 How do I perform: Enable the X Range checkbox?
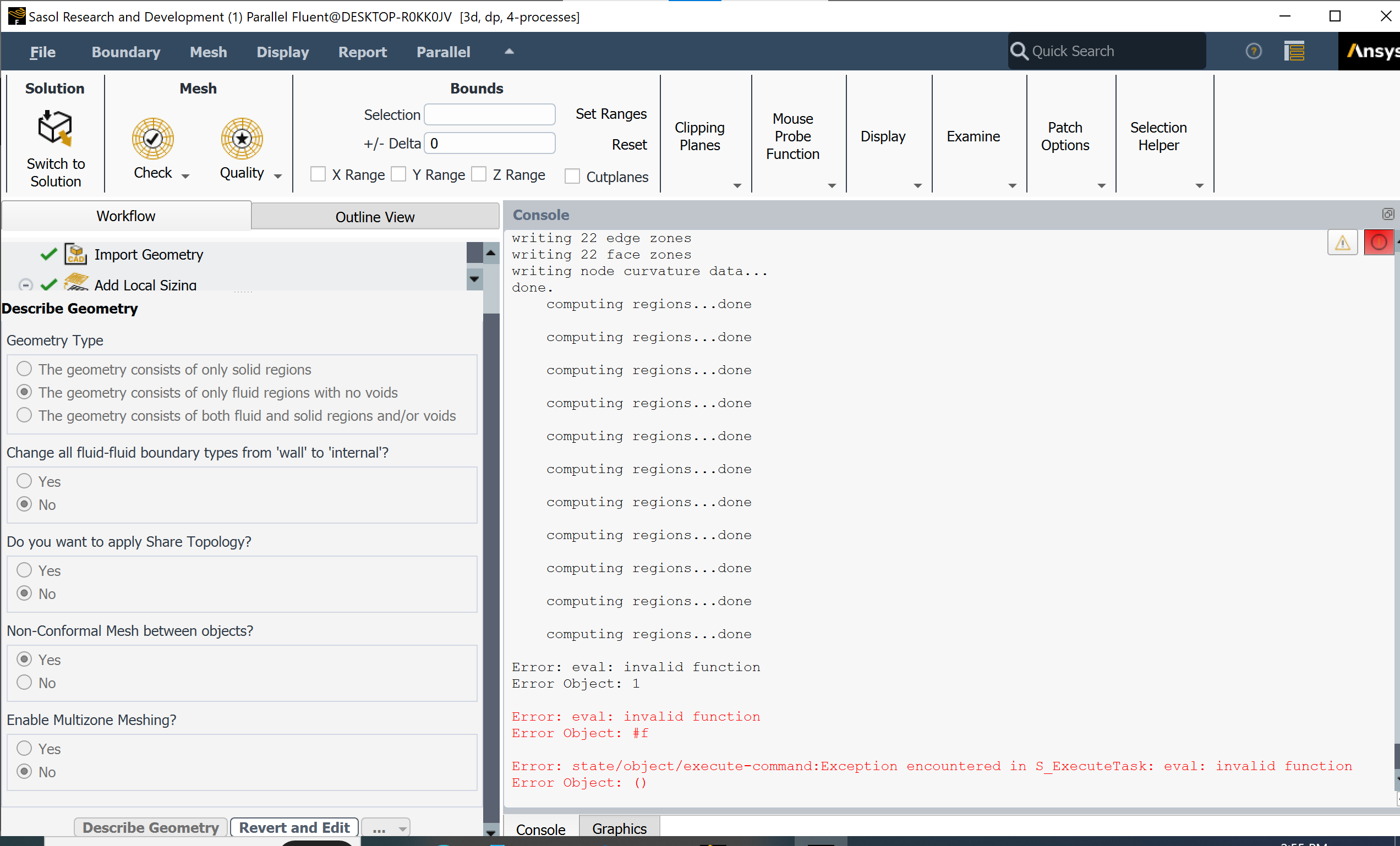tap(318, 174)
